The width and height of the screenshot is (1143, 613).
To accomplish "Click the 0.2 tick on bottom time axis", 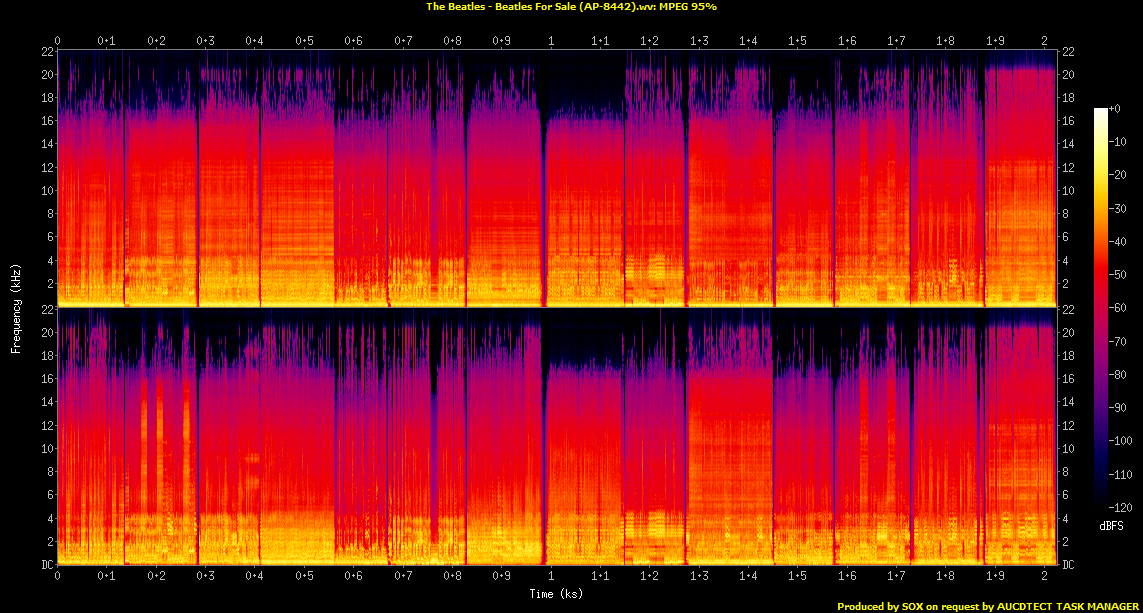I will (156, 577).
